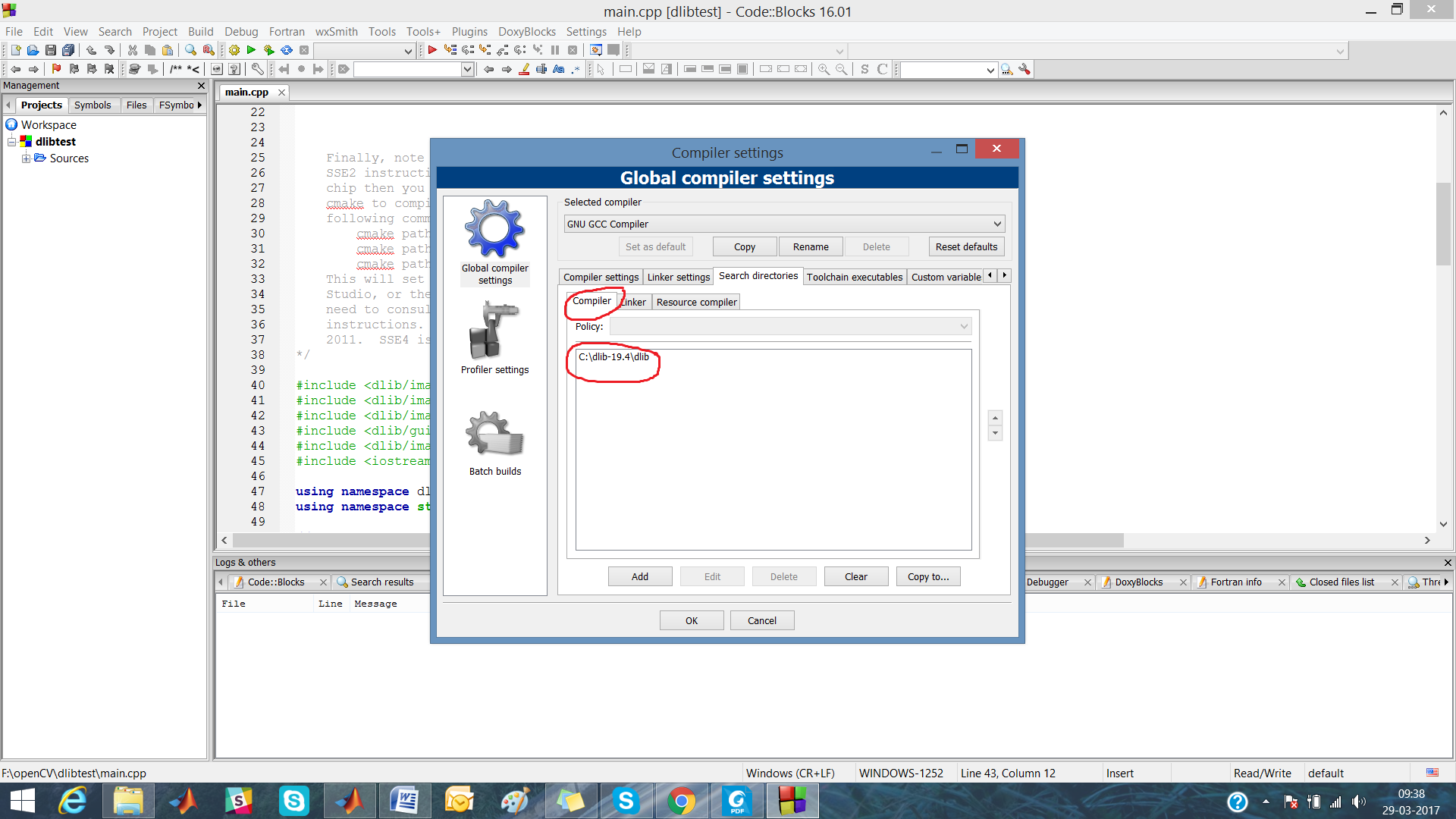This screenshot has height=819, width=1456.
Task: Click the Copy to... button
Action: [x=928, y=576]
